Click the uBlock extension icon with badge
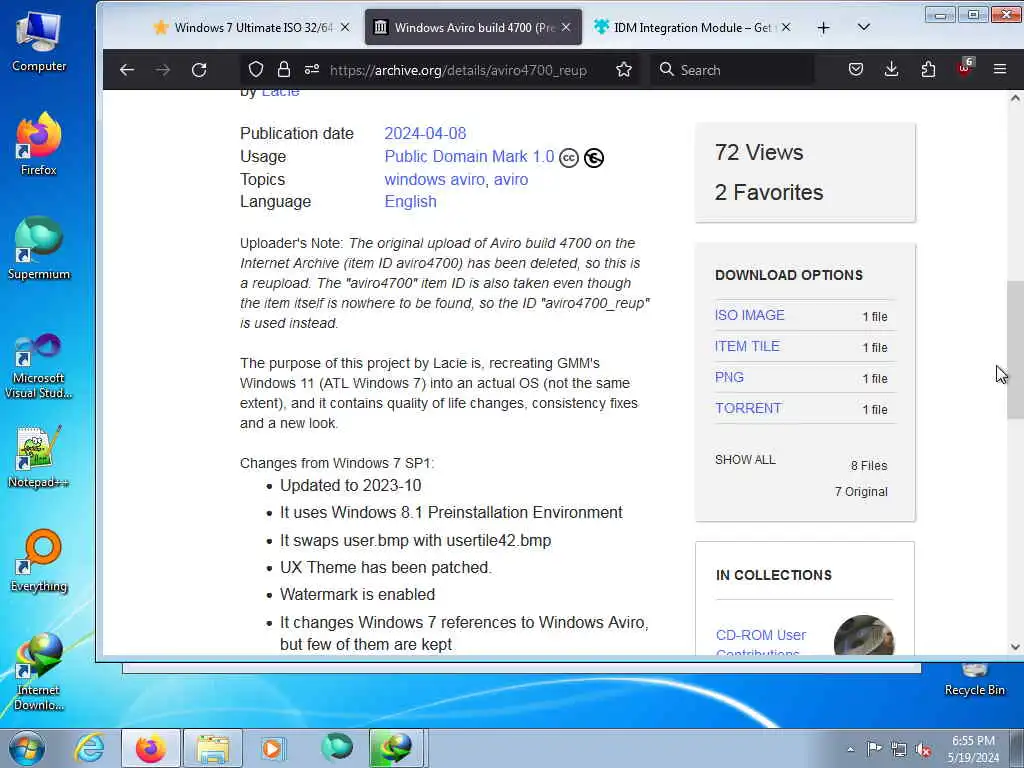 965,69
